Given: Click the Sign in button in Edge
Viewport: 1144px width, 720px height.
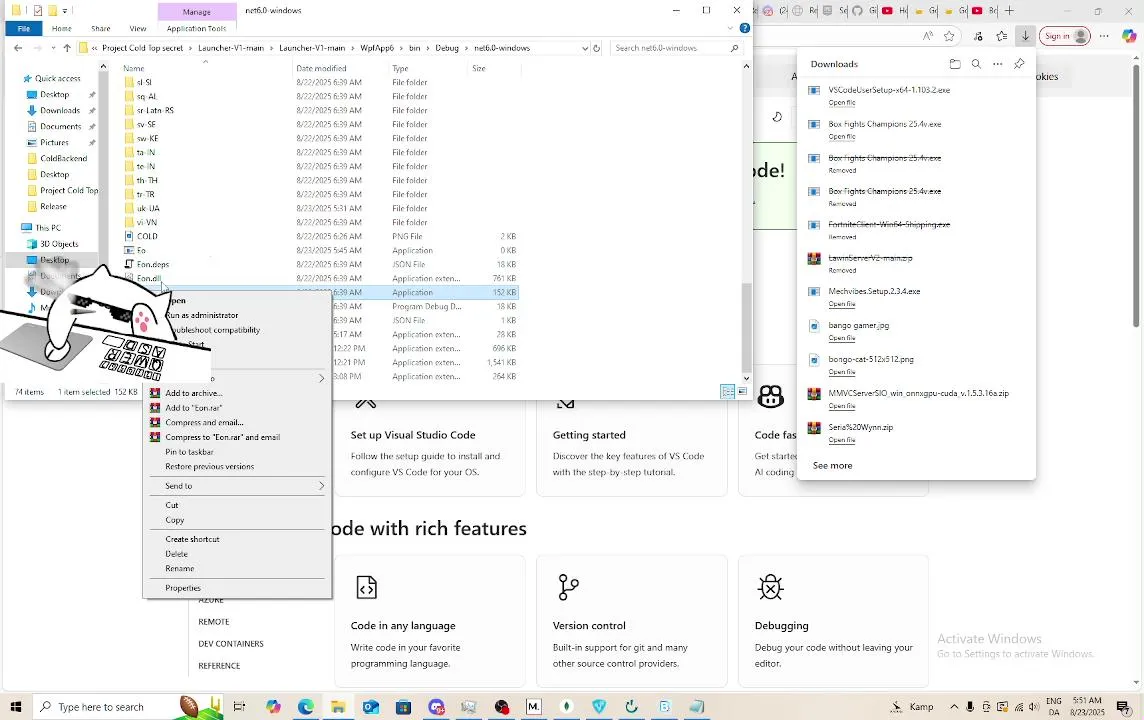Looking at the screenshot, I should 1064,36.
